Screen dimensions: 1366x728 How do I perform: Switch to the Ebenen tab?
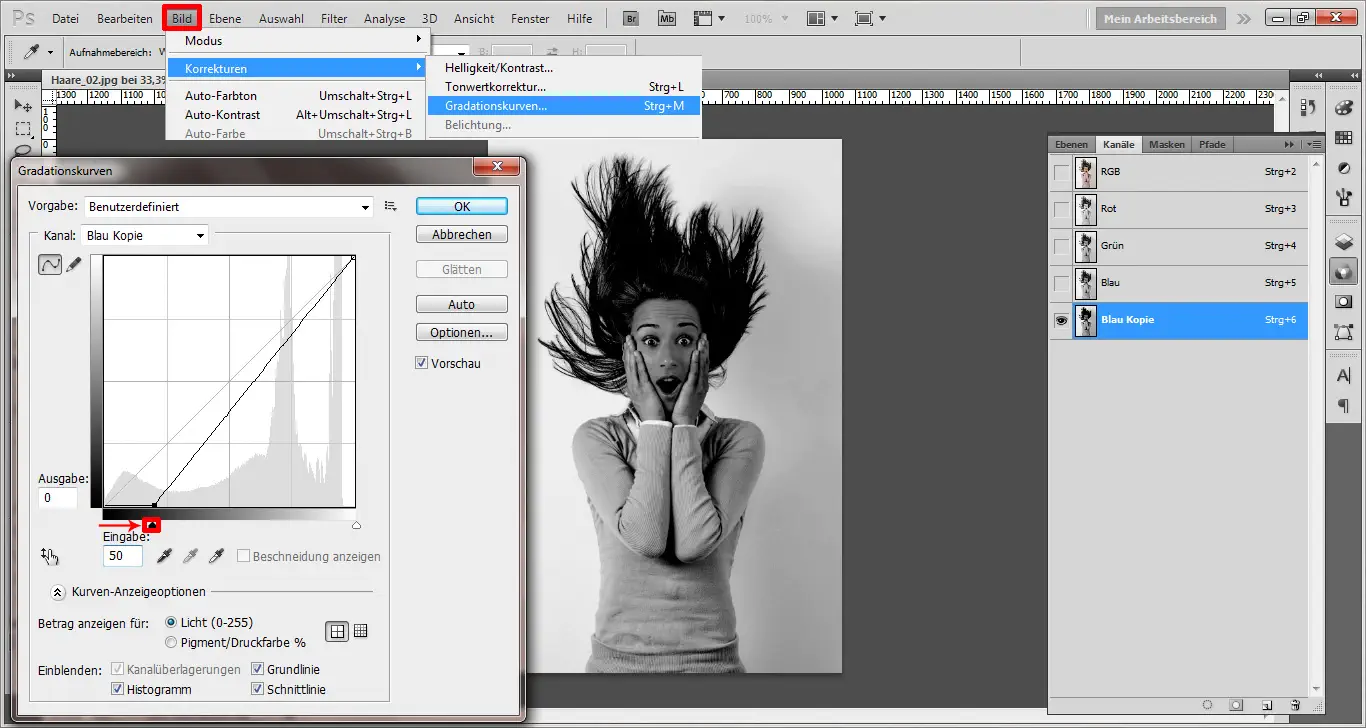click(1071, 144)
